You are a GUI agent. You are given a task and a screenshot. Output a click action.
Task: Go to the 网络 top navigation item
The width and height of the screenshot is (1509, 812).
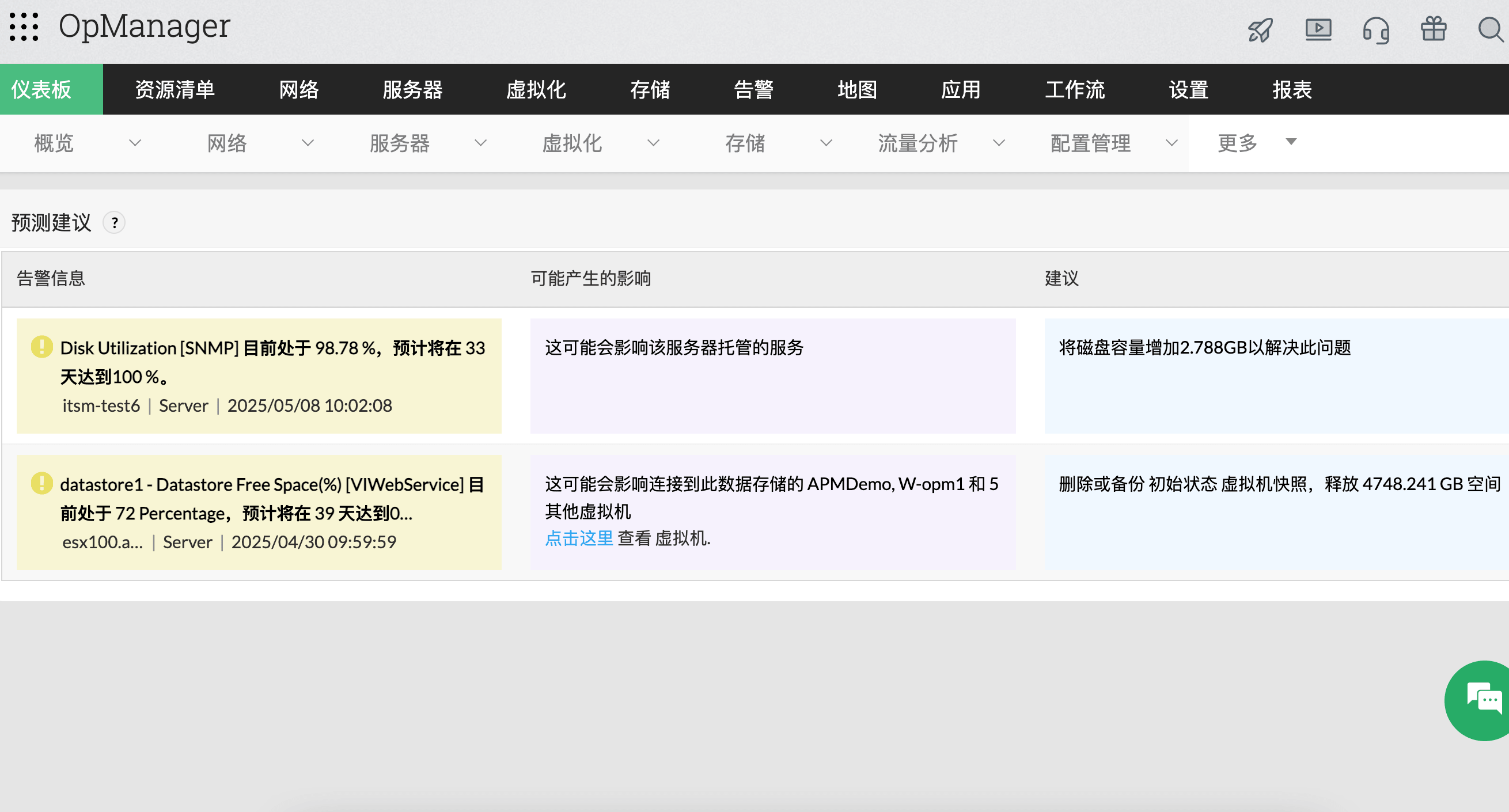click(x=299, y=89)
